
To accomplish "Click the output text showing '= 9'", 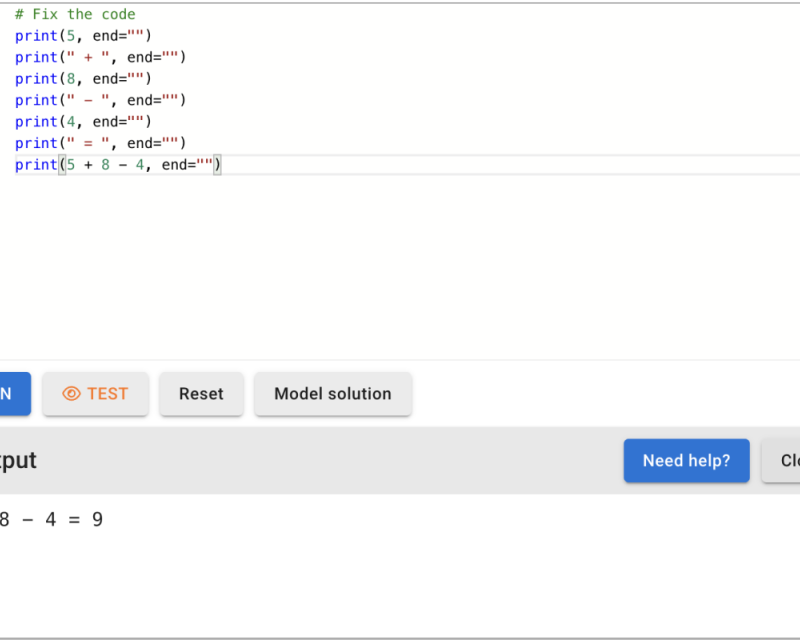I will (x=85, y=519).
